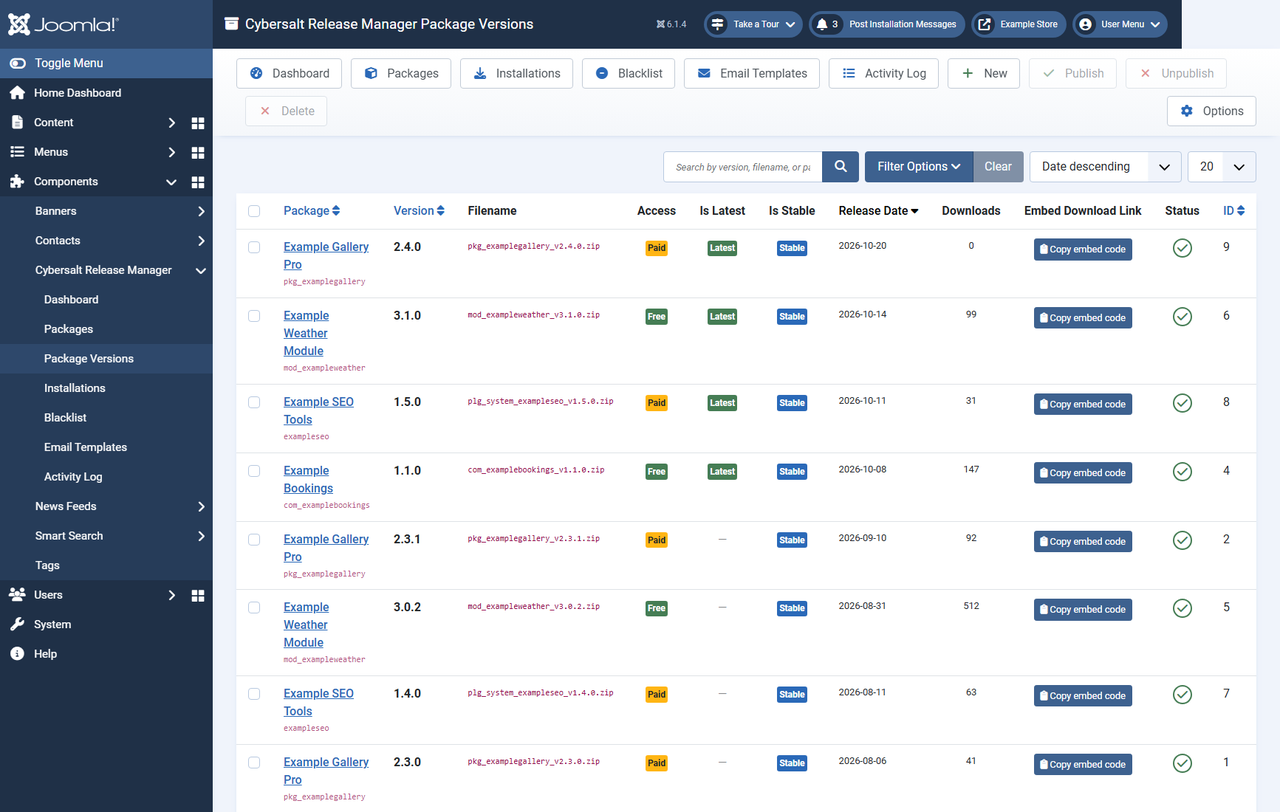This screenshot has width=1280, height=812.
Task: Click the search magnifier button
Action: click(841, 167)
